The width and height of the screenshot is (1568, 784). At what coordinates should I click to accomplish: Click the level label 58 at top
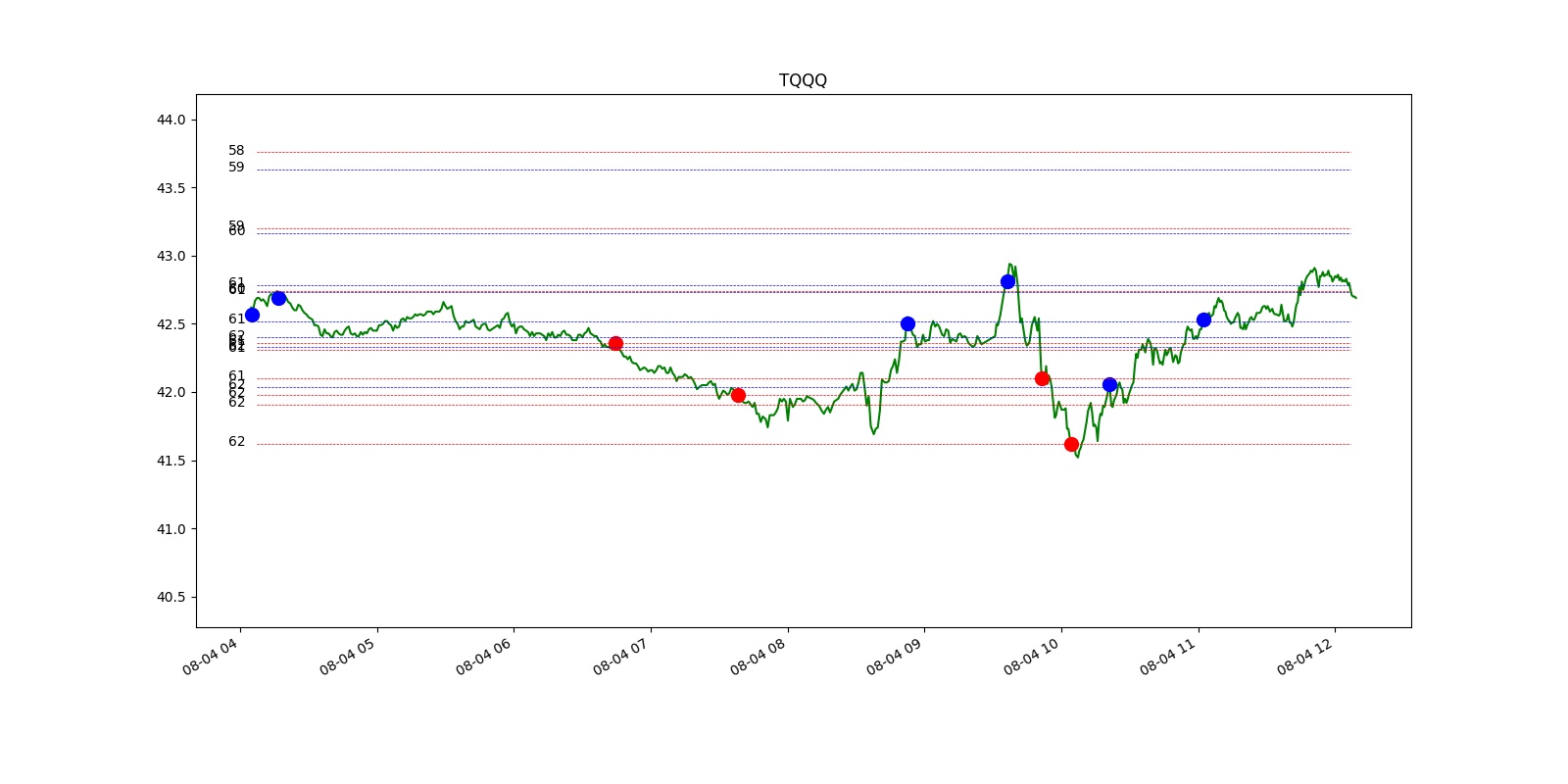[236, 151]
